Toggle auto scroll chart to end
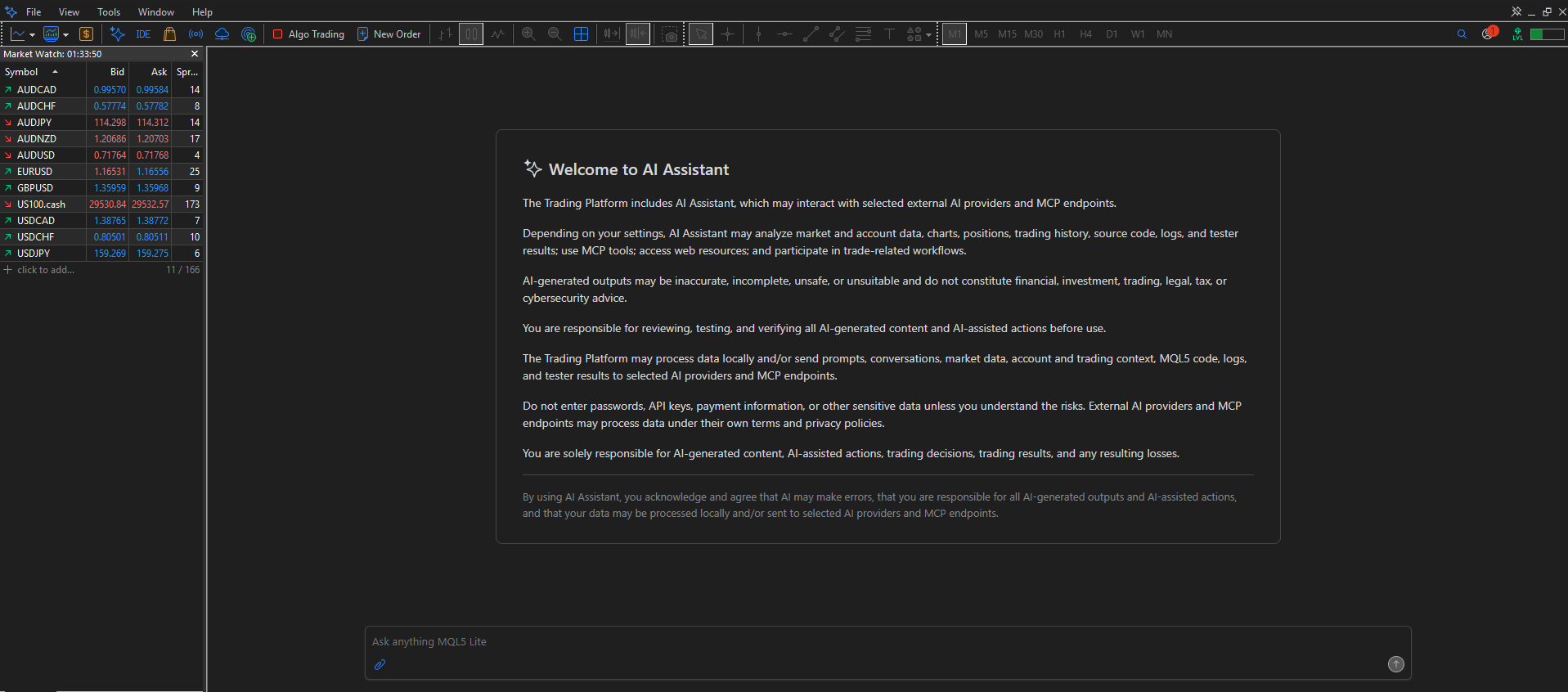The width and height of the screenshot is (1568, 692). tap(612, 34)
